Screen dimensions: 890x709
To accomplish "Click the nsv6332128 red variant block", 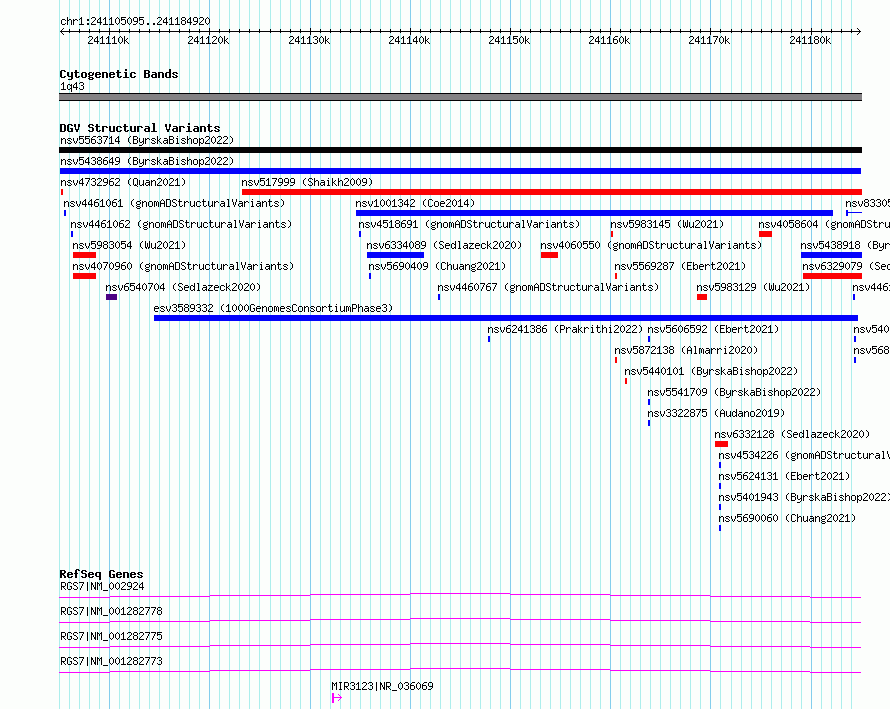I will 721,444.
